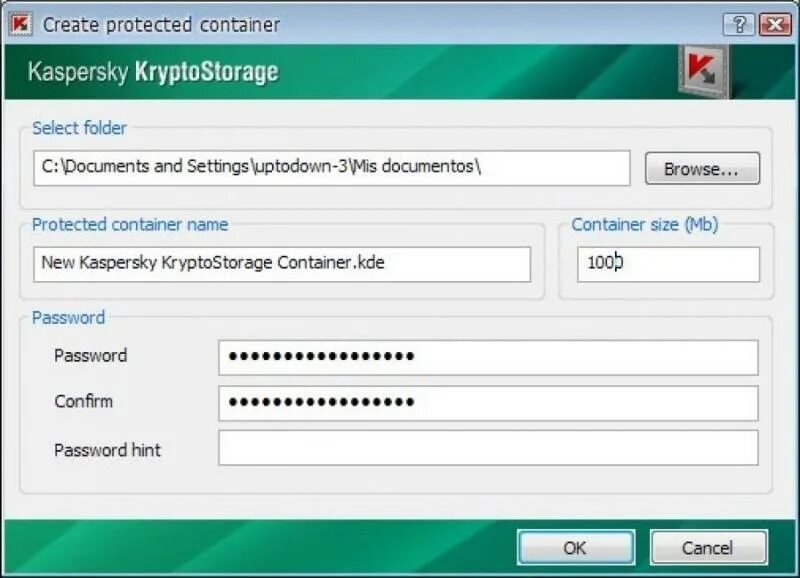Click the Select folder path field

332,168
